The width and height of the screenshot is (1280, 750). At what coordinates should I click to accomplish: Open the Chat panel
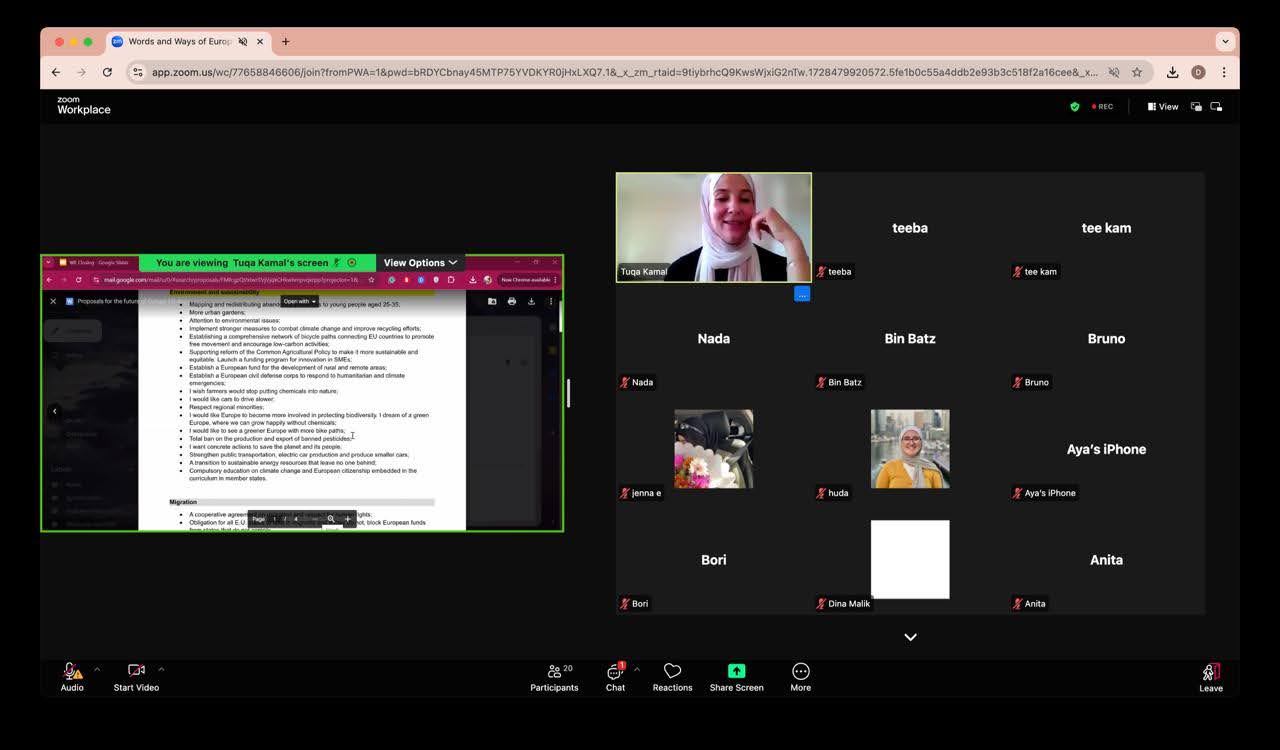point(615,677)
